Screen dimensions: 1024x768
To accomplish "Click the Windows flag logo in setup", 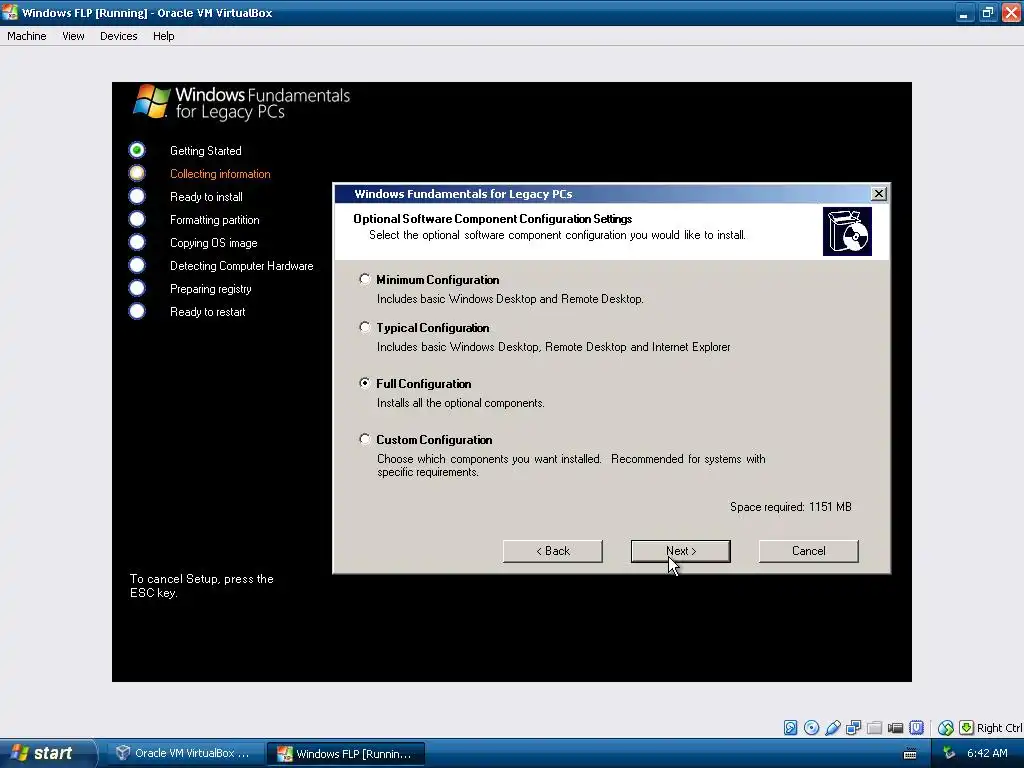I will [151, 101].
